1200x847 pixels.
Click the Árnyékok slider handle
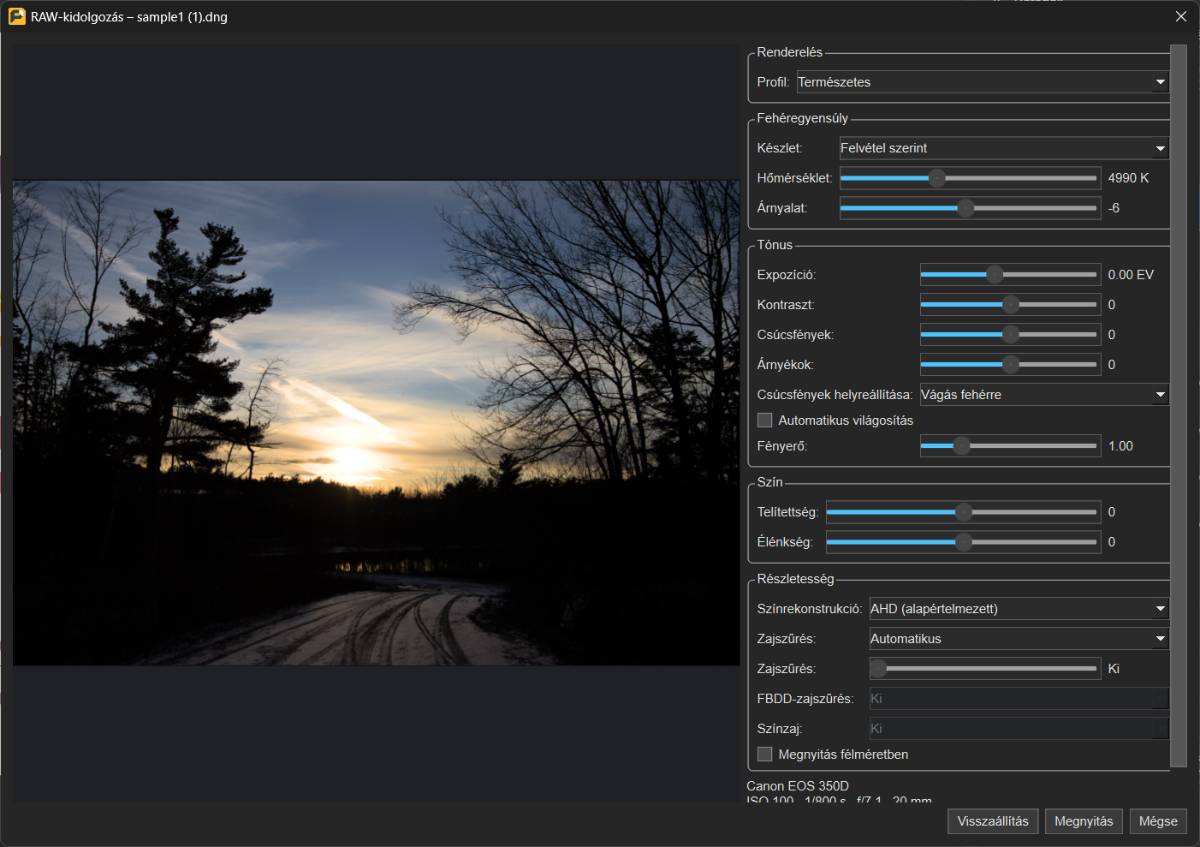1011,364
